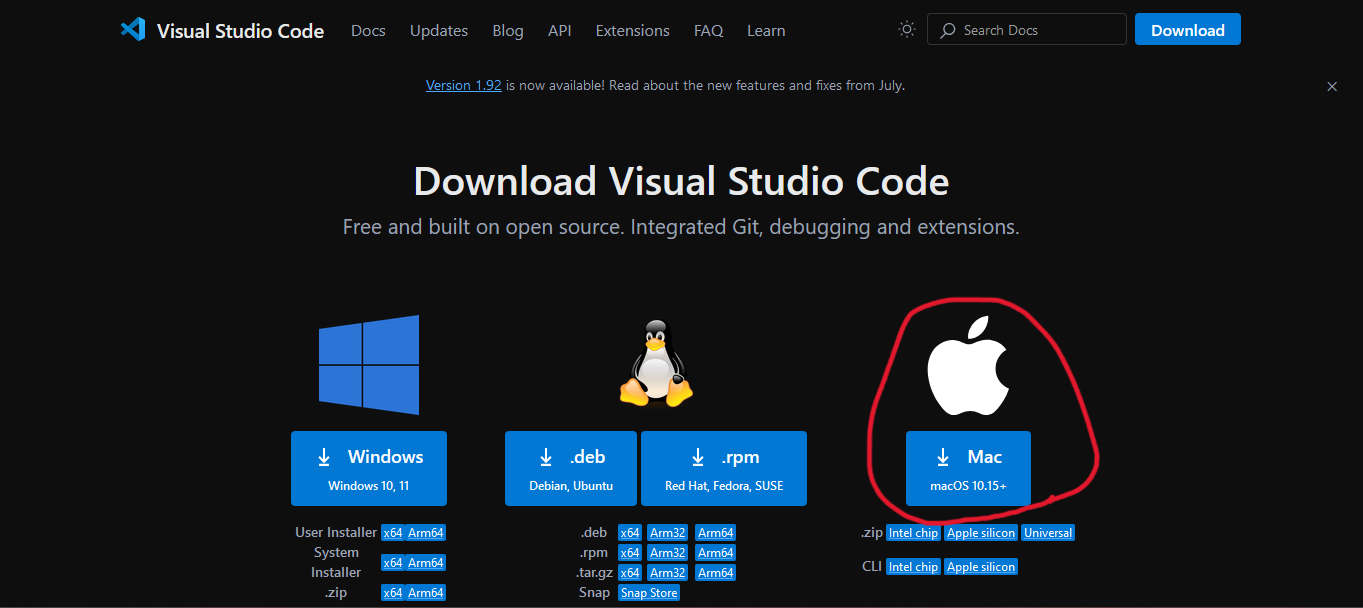The width and height of the screenshot is (1363, 608).
Task: Click the Apple logo image
Action: pyautogui.click(x=969, y=366)
